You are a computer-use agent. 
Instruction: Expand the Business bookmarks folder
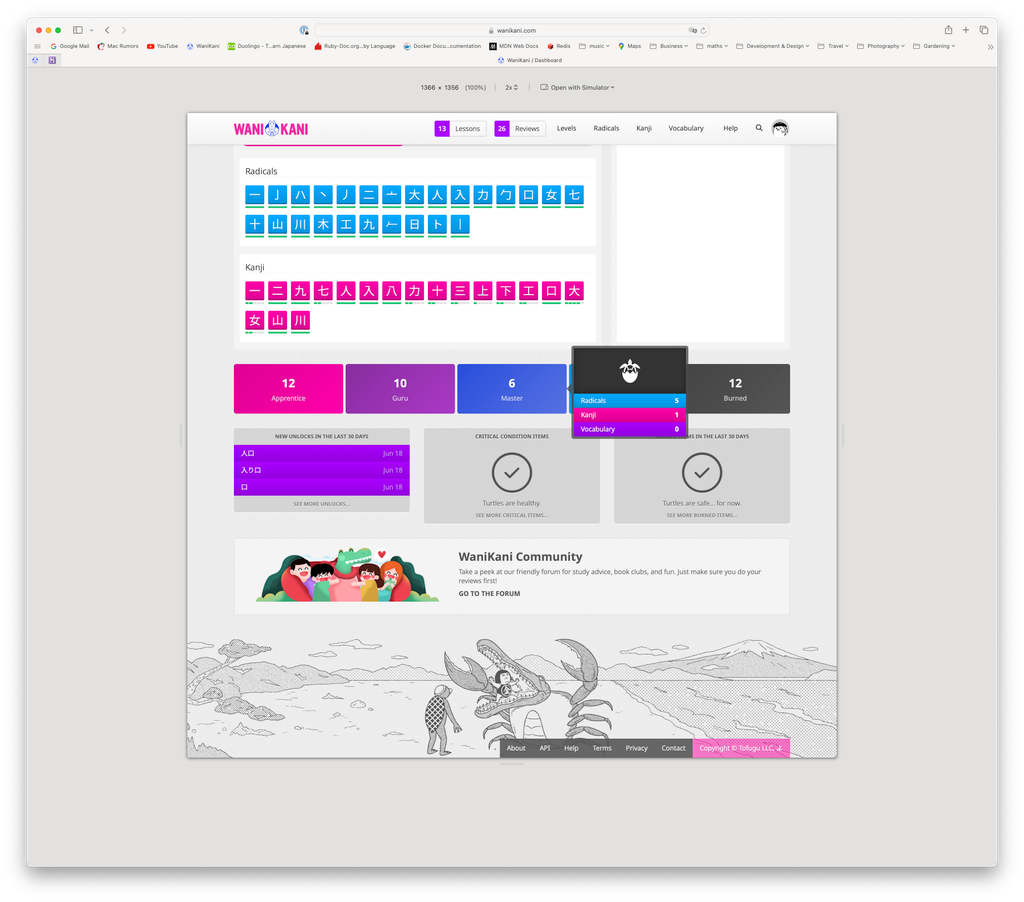669,46
